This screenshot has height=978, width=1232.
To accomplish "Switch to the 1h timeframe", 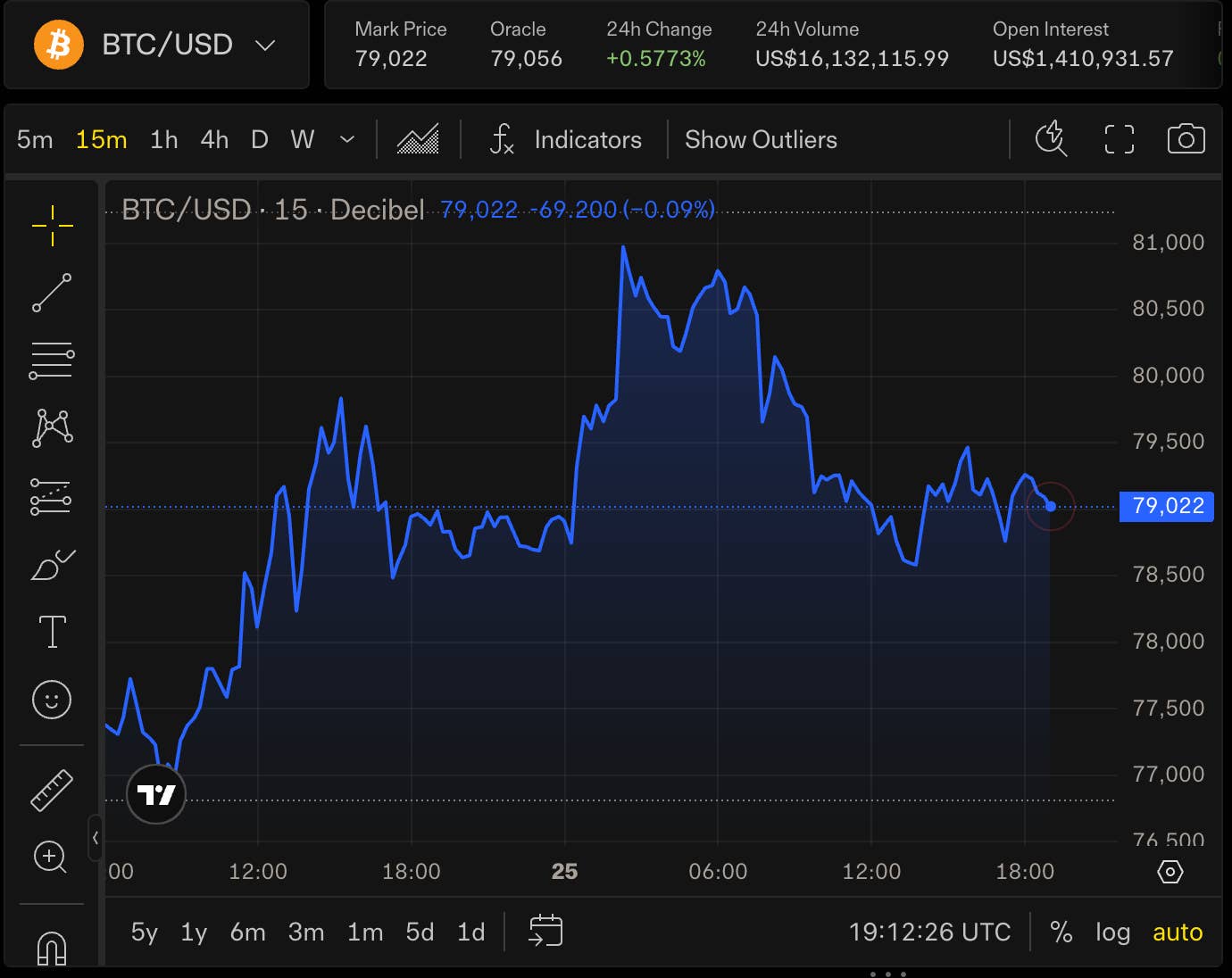I will click(163, 139).
